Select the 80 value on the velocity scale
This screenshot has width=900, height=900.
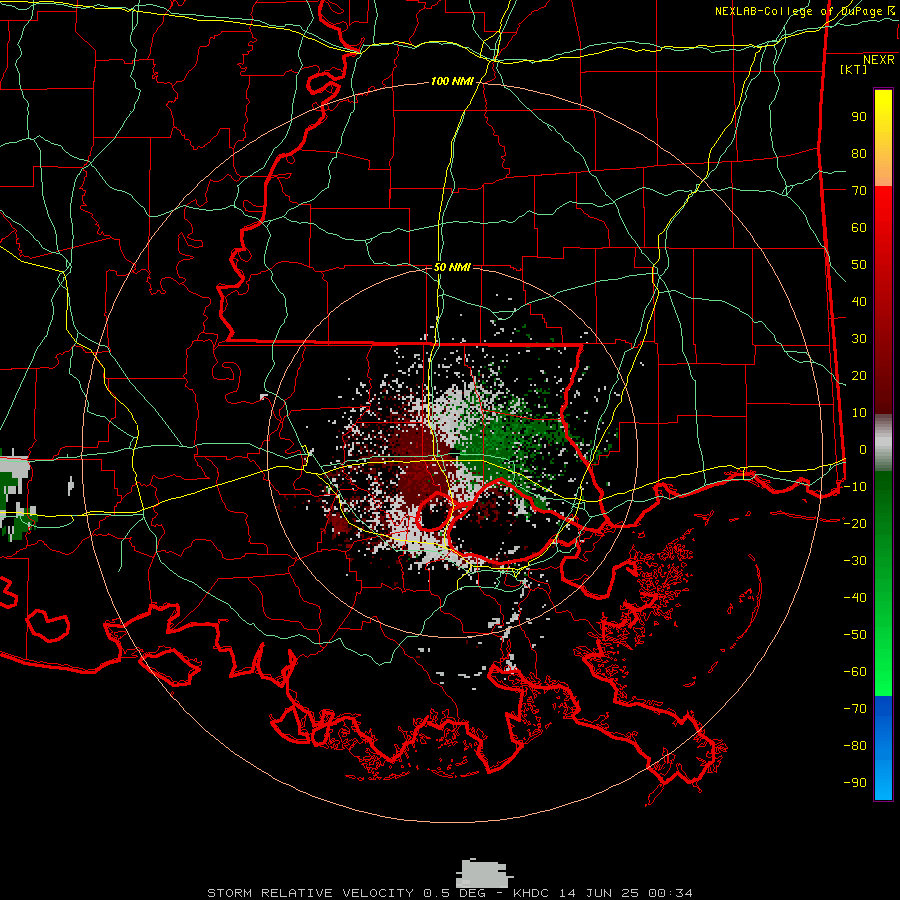pos(859,154)
